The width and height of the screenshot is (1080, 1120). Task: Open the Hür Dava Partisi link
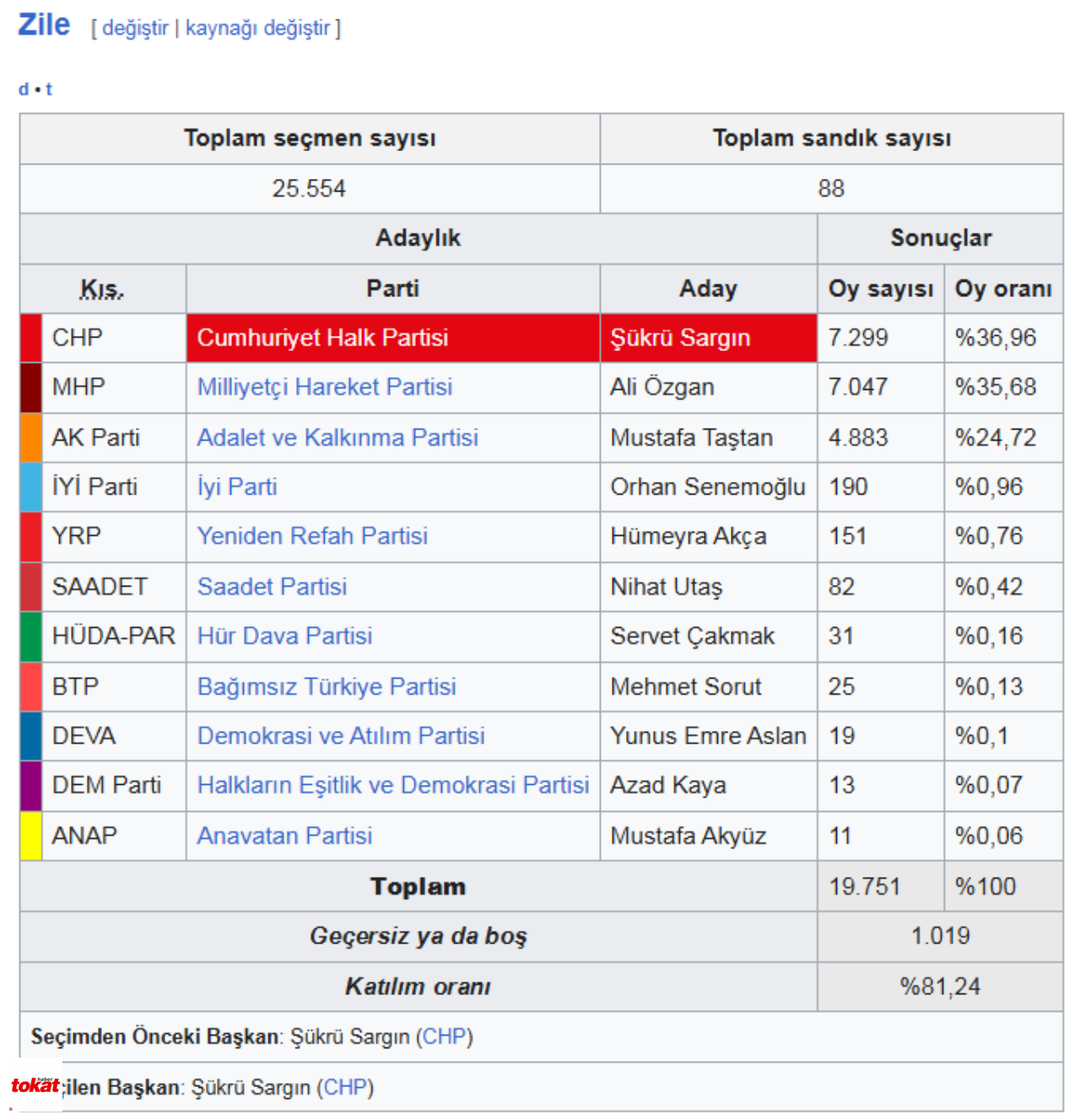click(284, 636)
